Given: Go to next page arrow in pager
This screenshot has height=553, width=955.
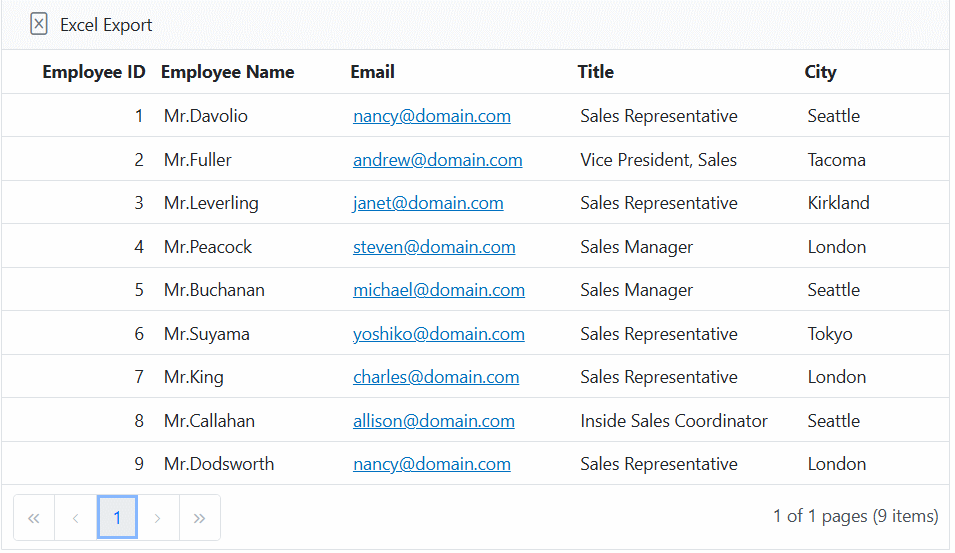Looking at the screenshot, I should pyautogui.click(x=158, y=517).
